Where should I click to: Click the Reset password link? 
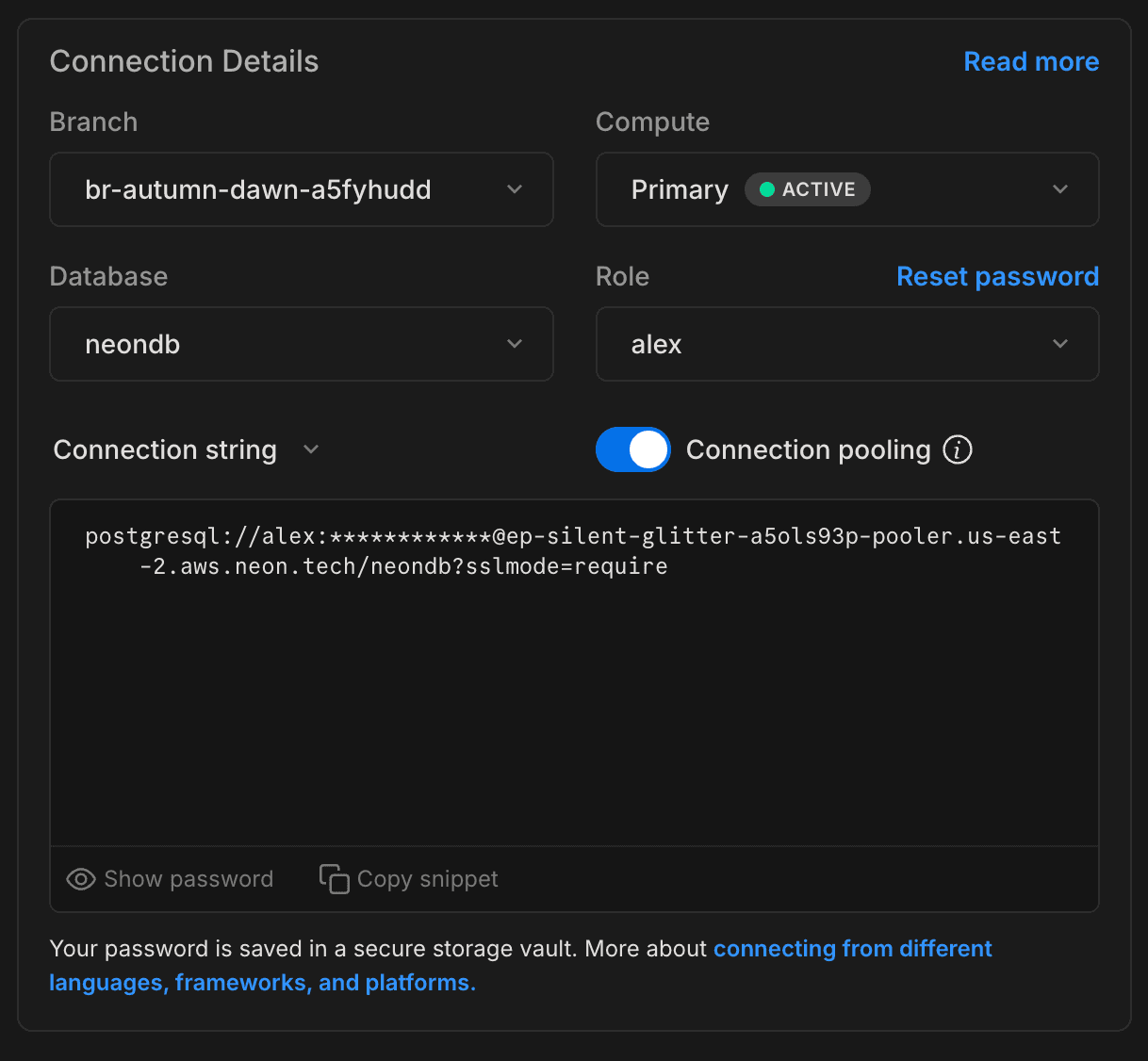(x=997, y=276)
